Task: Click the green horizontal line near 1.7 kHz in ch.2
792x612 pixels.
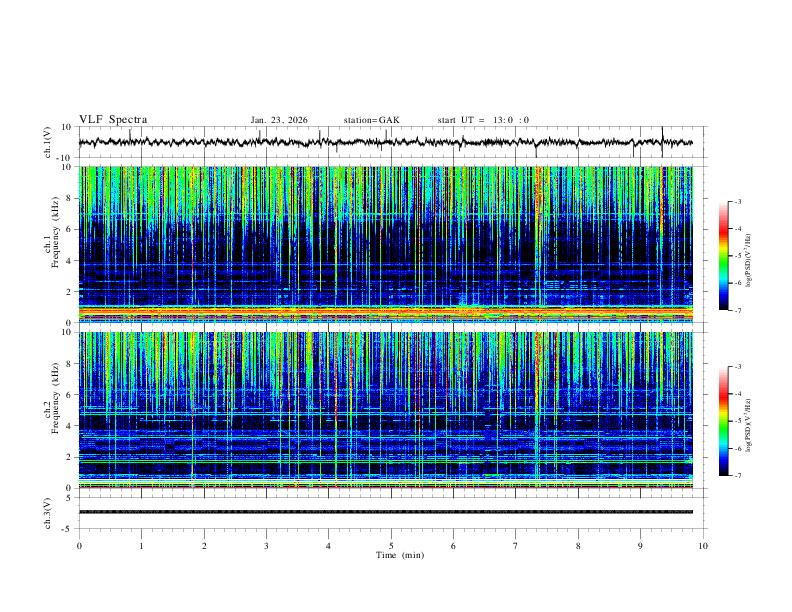Action: pyautogui.click(x=385, y=462)
